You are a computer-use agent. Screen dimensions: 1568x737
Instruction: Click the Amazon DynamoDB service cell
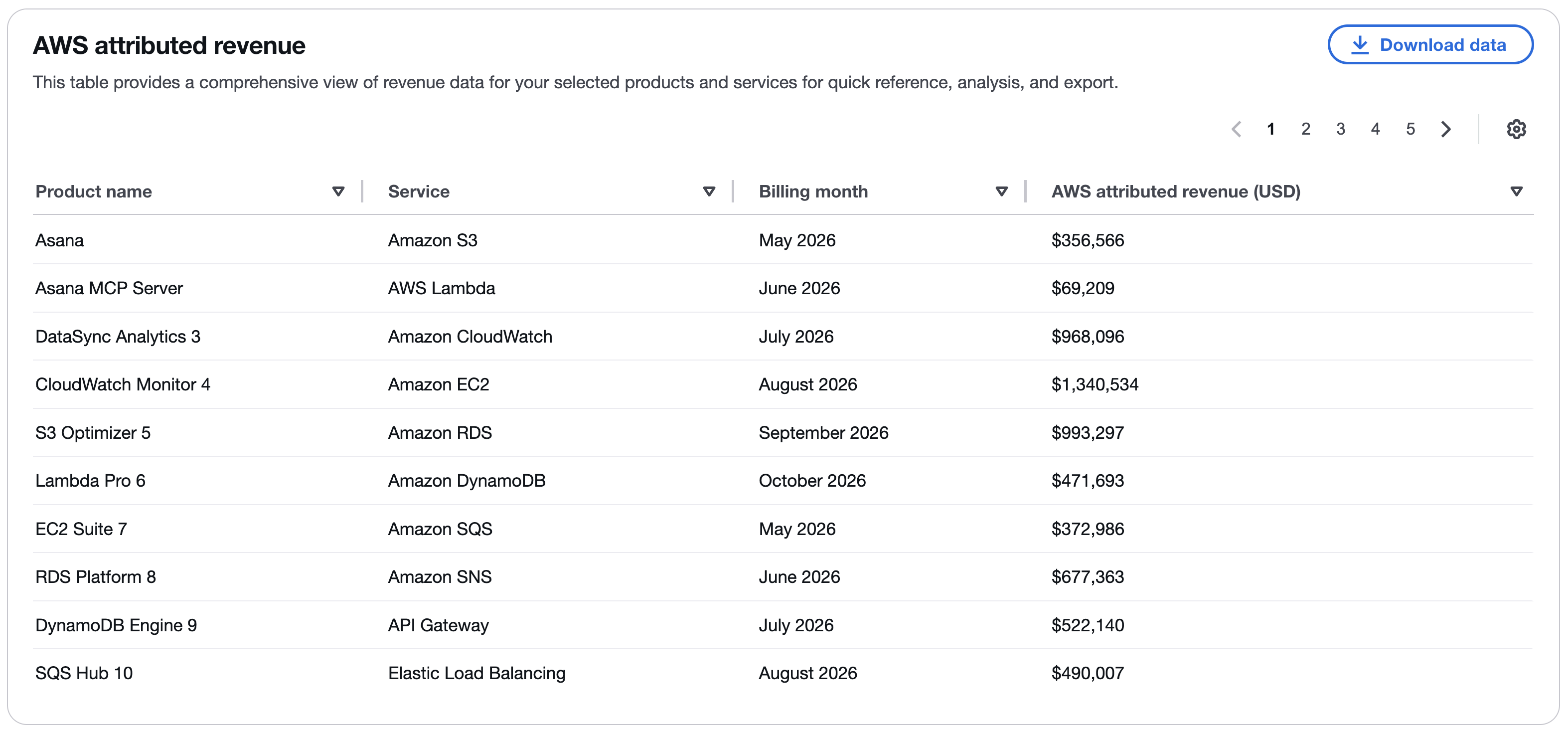tap(467, 481)
